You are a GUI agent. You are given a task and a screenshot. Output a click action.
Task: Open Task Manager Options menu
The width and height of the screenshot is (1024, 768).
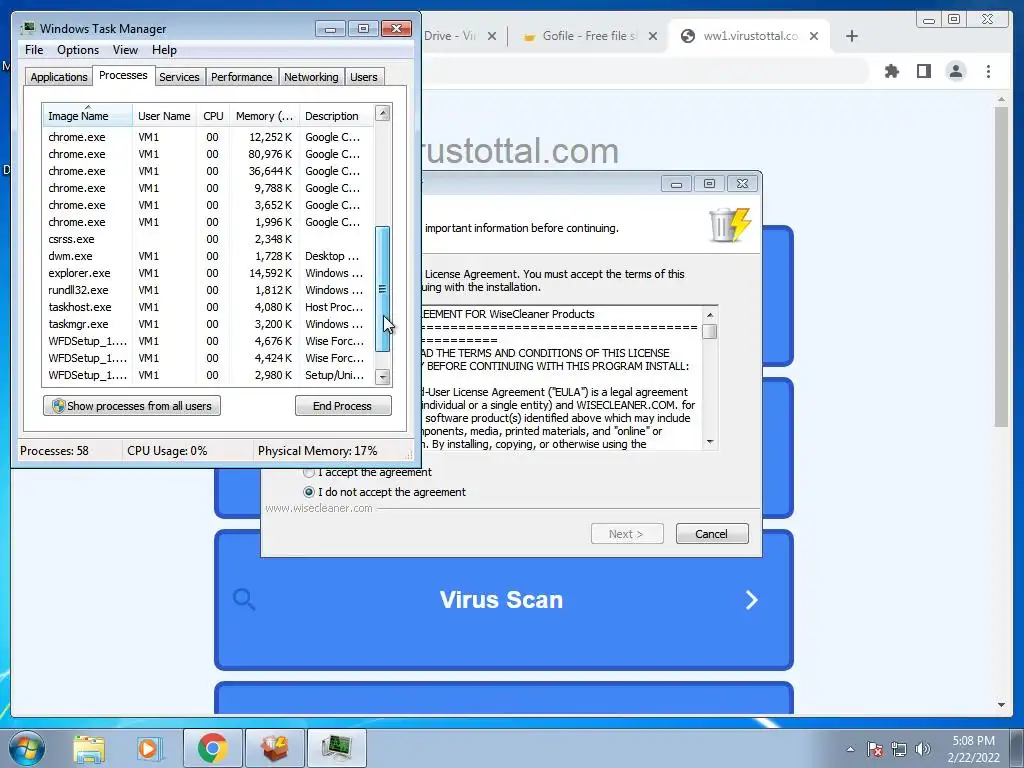tap(78, 50)
